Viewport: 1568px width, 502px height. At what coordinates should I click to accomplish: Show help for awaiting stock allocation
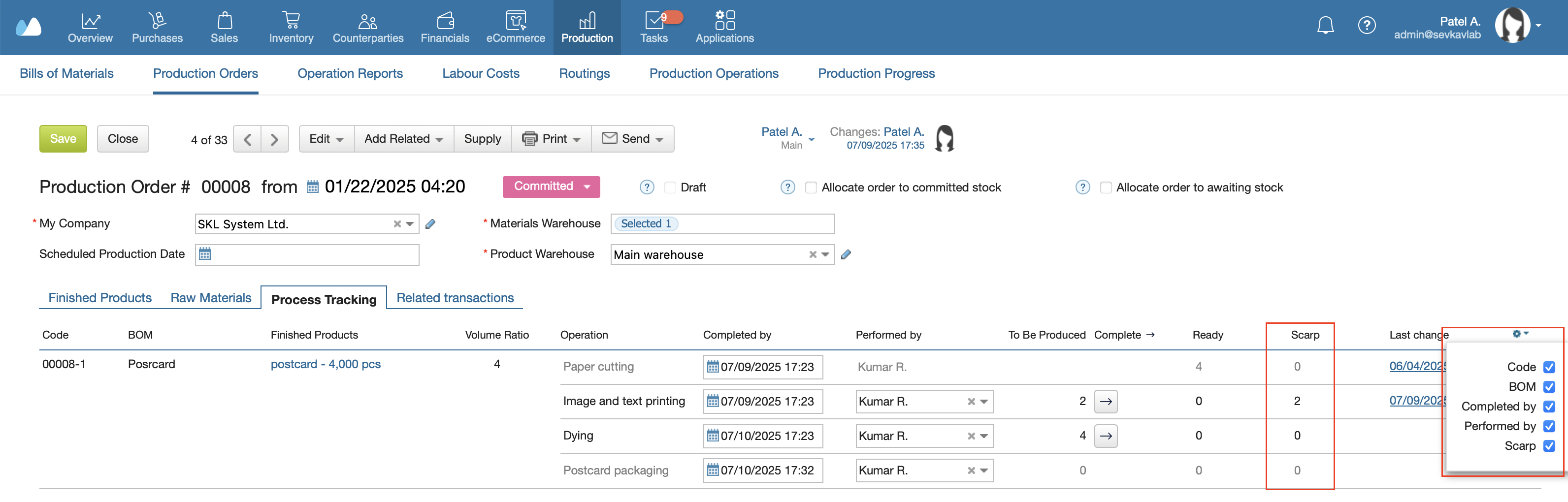(x=1082, y=188)
